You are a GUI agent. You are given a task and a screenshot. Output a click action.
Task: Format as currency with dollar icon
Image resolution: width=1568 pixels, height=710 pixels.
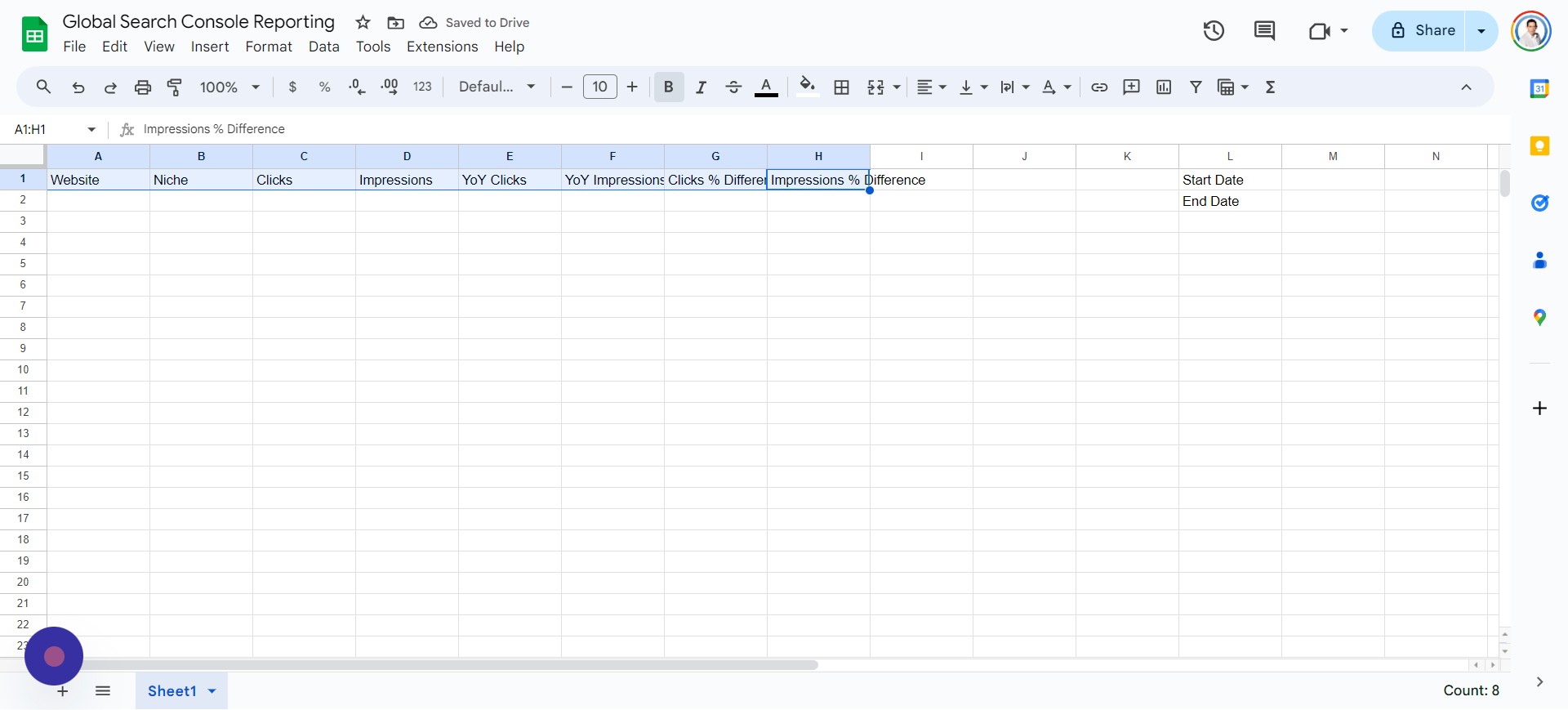[x=292, y=87]
